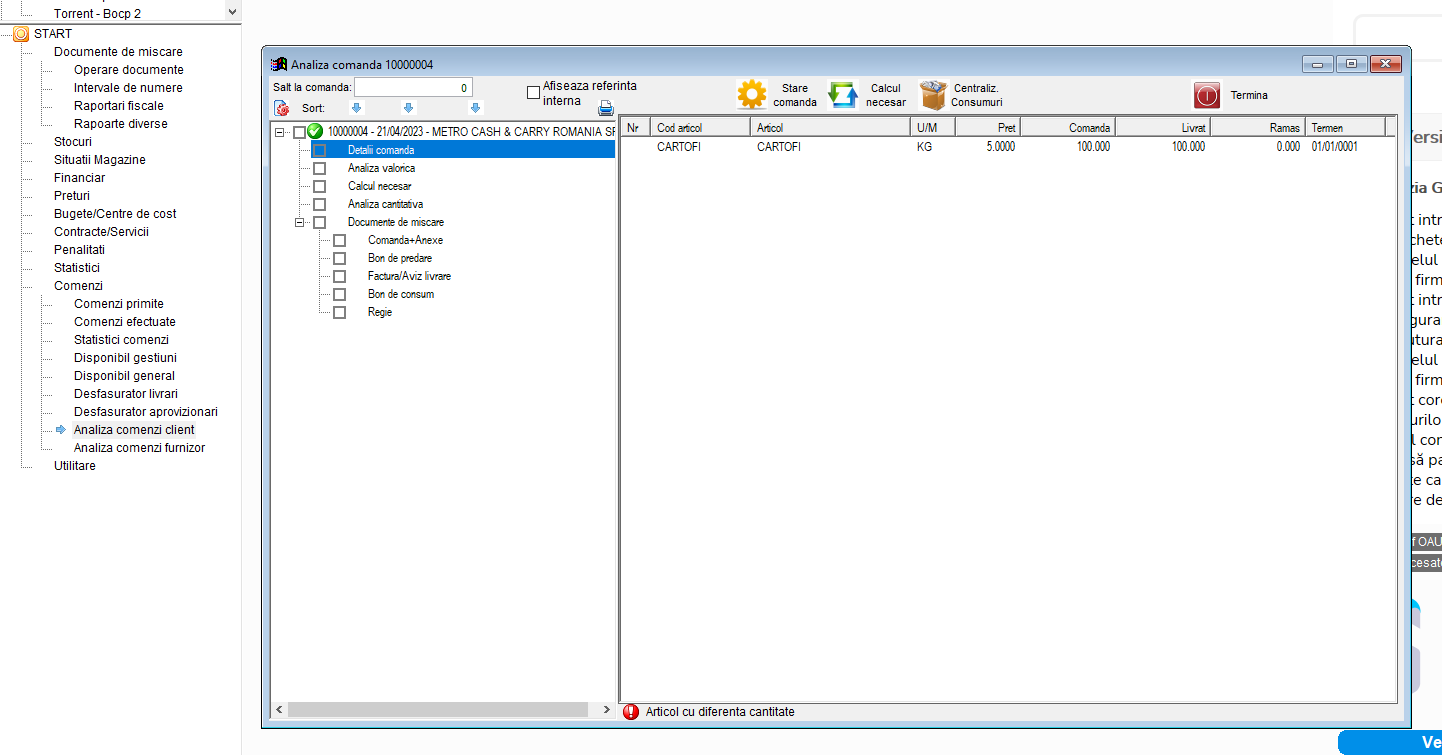Open Comenzi primite in the sidebar
This screenshot has width=1442, height=755.
click(118, 304)
